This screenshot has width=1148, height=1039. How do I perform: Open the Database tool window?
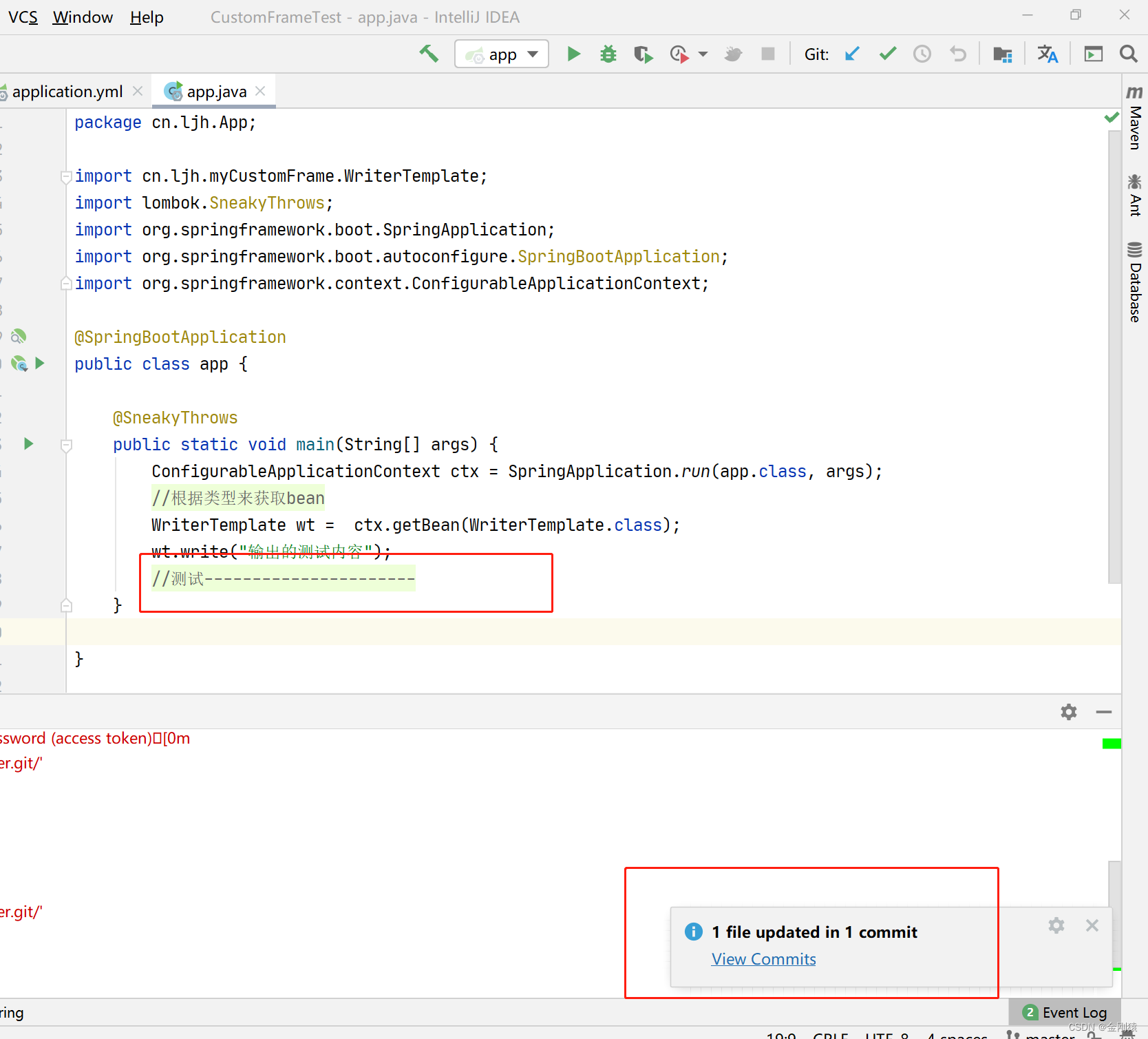click(x=1135, y=282)
